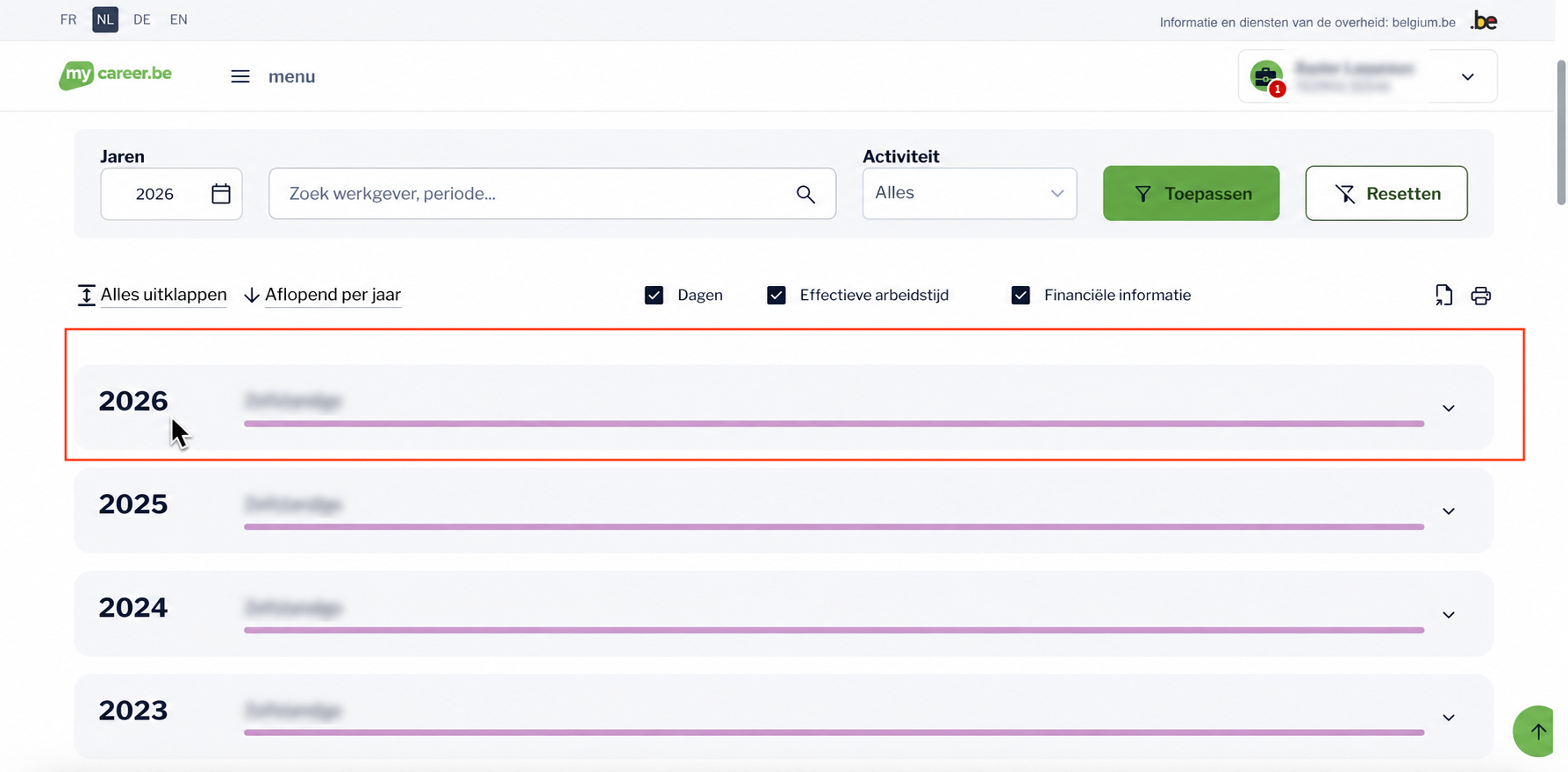Click the 2026 purple timeline bar

[x=834, y=424]
